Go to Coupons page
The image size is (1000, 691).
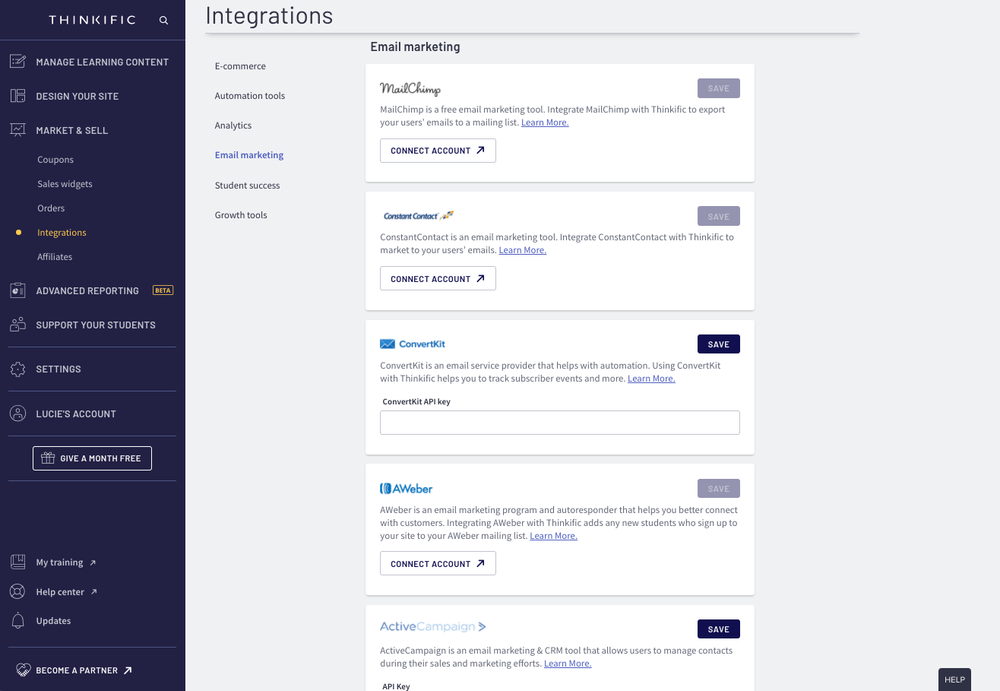click(55, 160)
